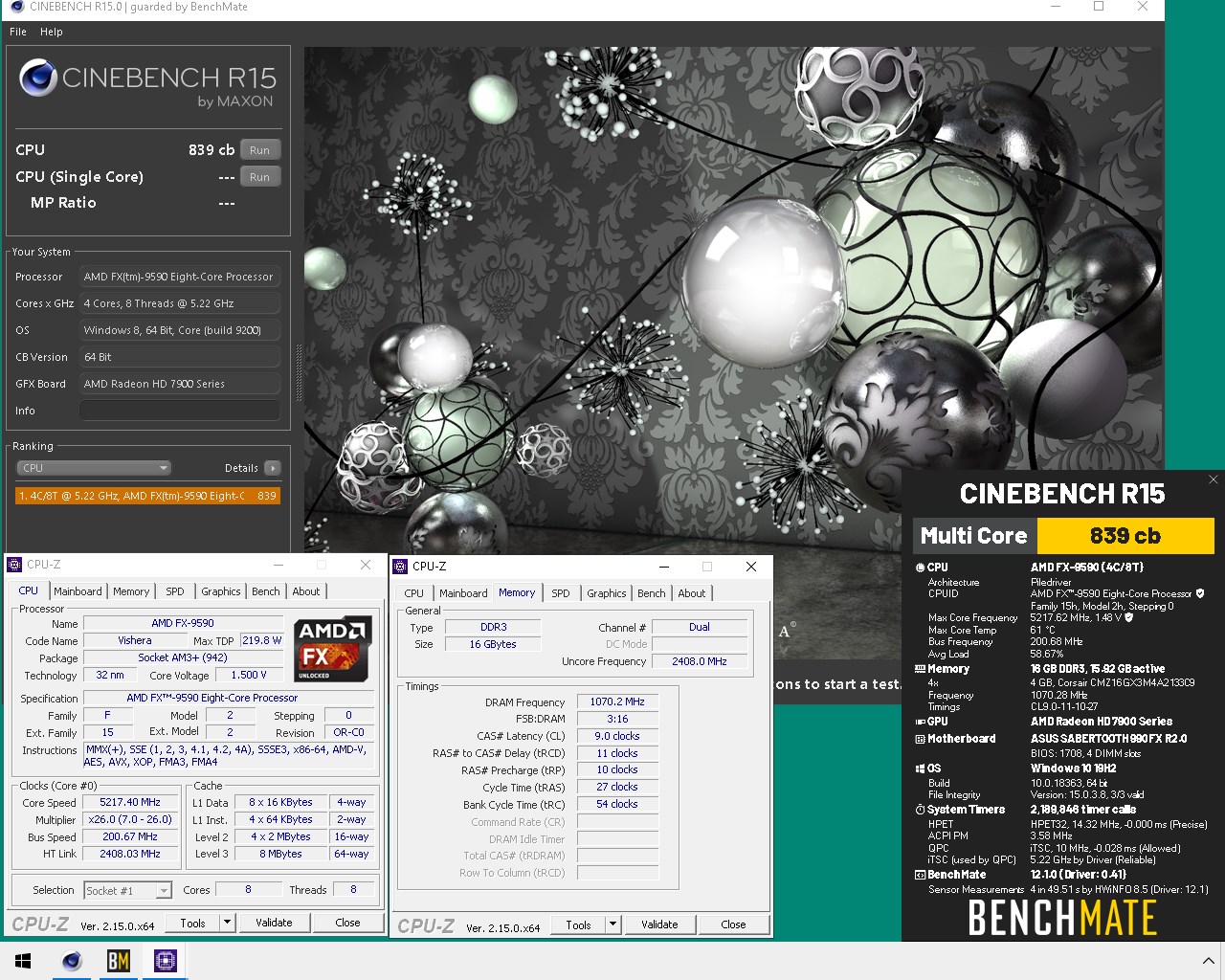Open Bench tab in right CPU-Z window
The image size is (1225, 980).
point(652,593)
